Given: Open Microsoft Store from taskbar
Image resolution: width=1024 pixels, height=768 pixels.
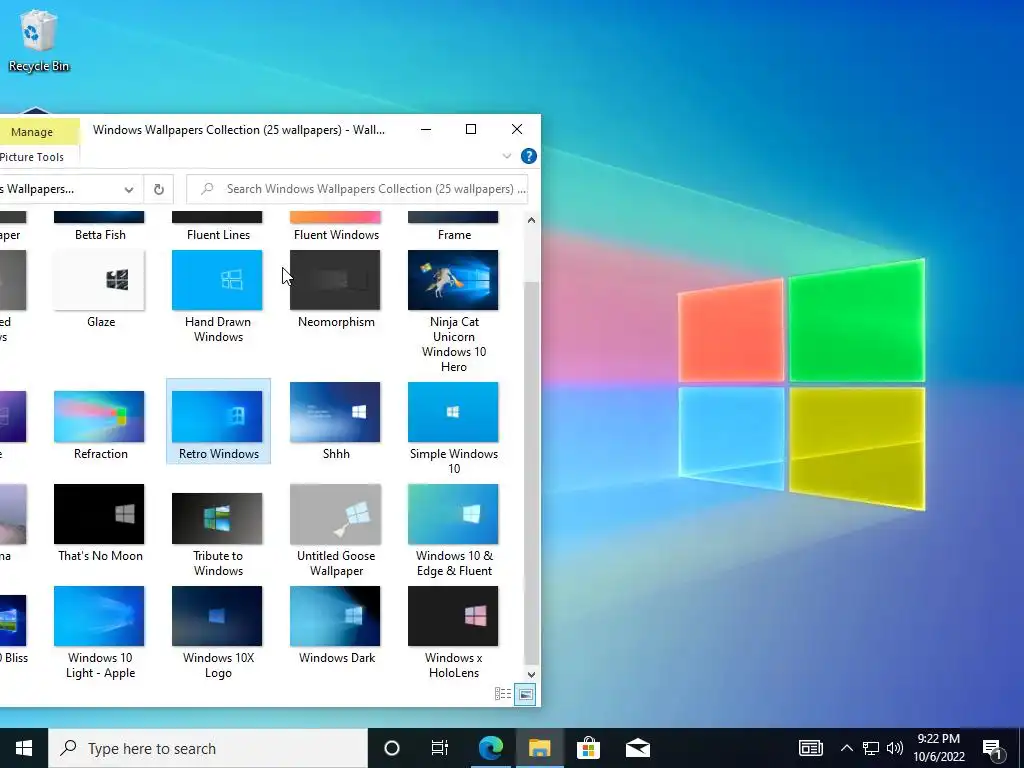Looking at the screenshot, I should (588, 748).
